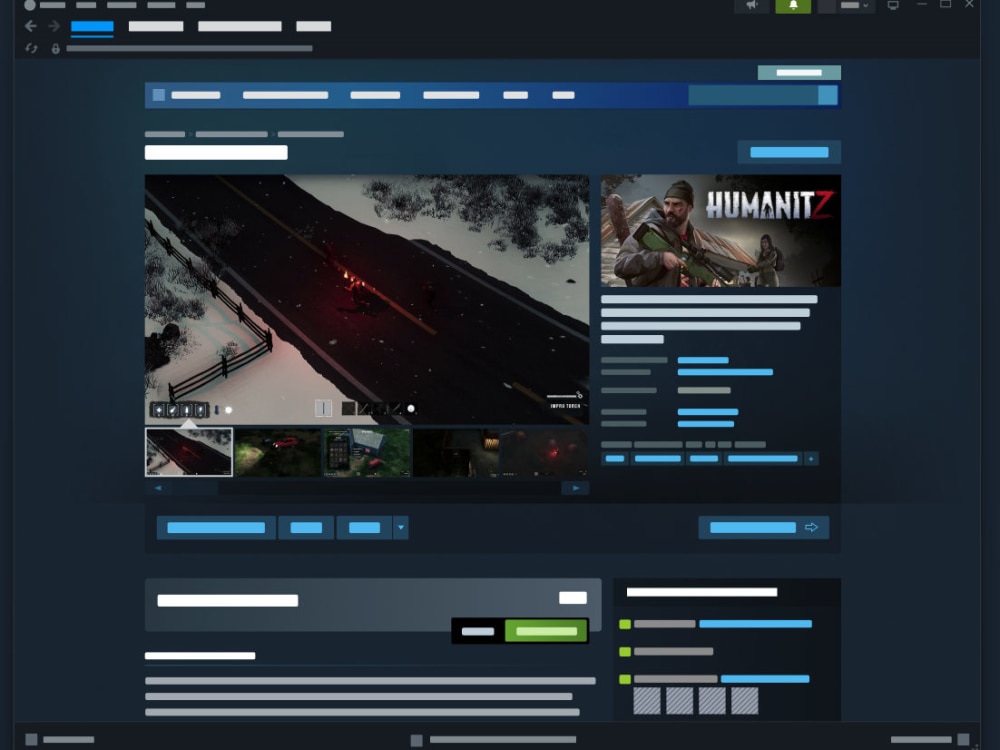Open the wishlist button above the store nav bar
This screenshot has width=1000, height=750.
coord(799,73)
